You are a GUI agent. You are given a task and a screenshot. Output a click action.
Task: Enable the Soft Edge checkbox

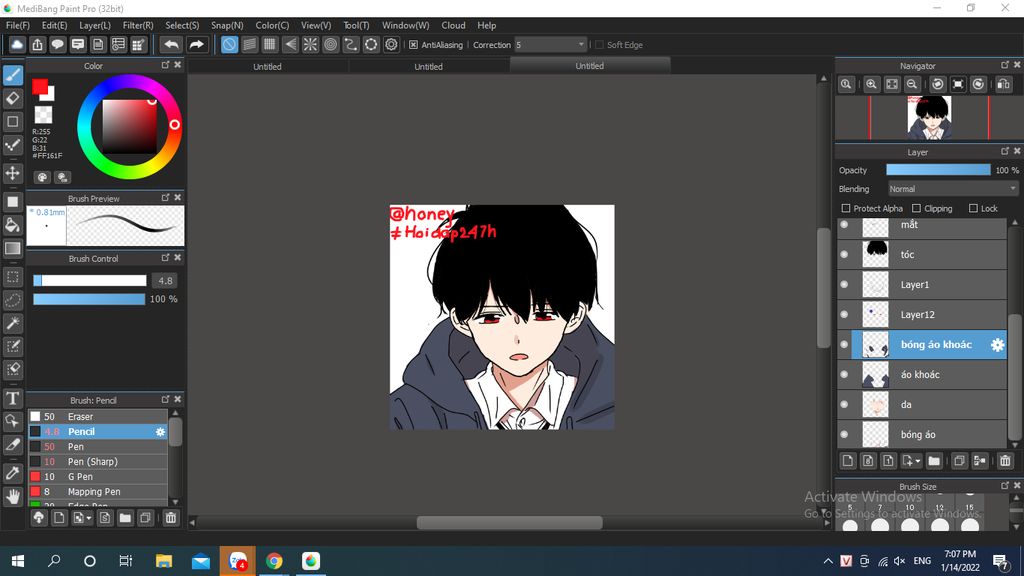(599, 44)
